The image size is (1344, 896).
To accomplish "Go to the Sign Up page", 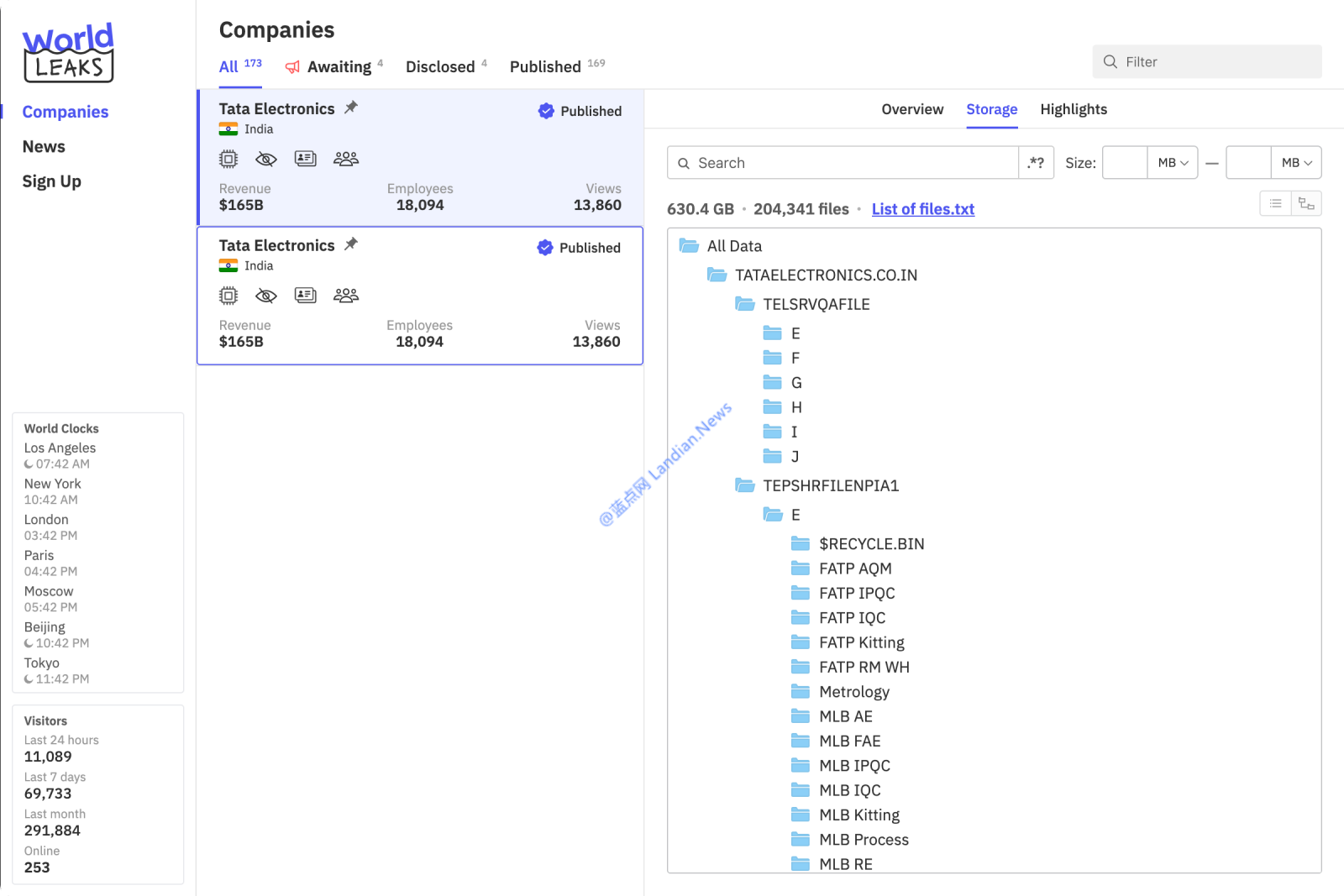I will [51, 181].
